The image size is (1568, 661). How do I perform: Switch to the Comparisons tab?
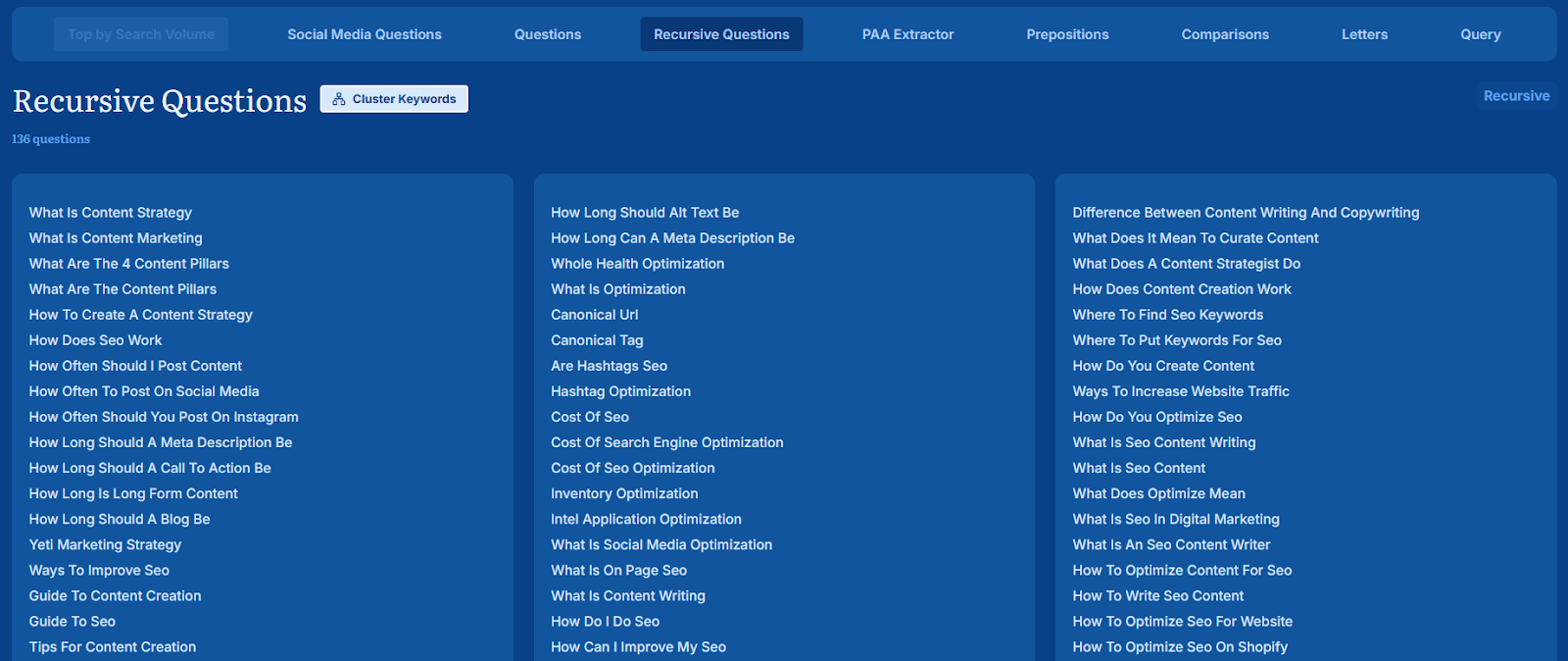pyautogui.click(x=1225, y=34)
